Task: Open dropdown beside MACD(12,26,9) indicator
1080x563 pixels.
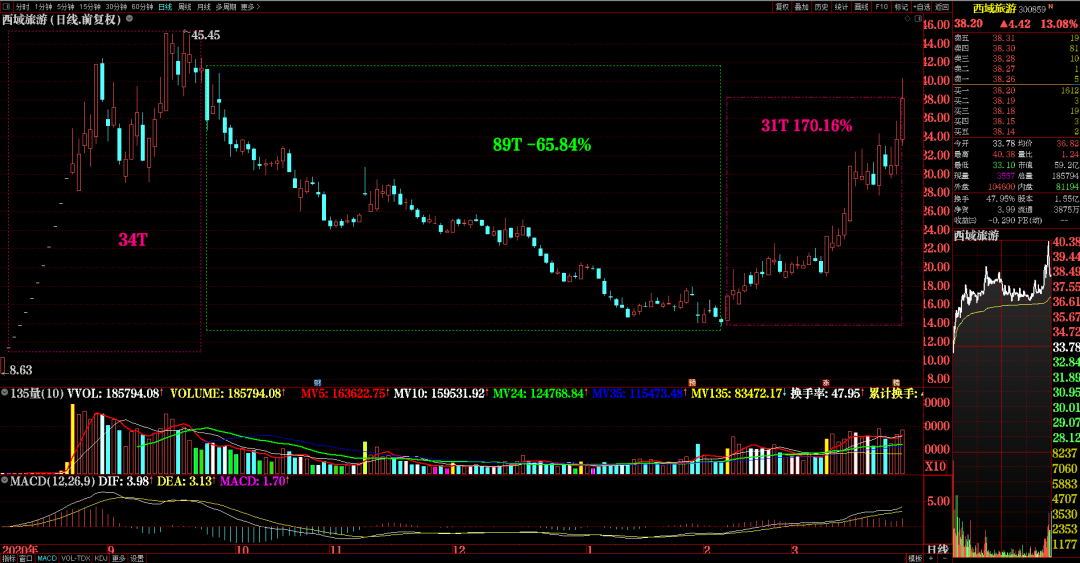Action: pos(5,480)
